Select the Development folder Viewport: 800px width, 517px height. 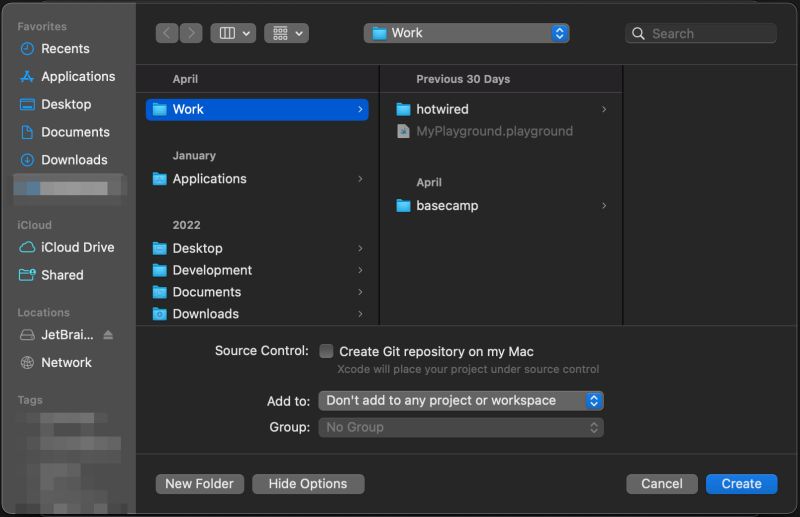[257, 270]
